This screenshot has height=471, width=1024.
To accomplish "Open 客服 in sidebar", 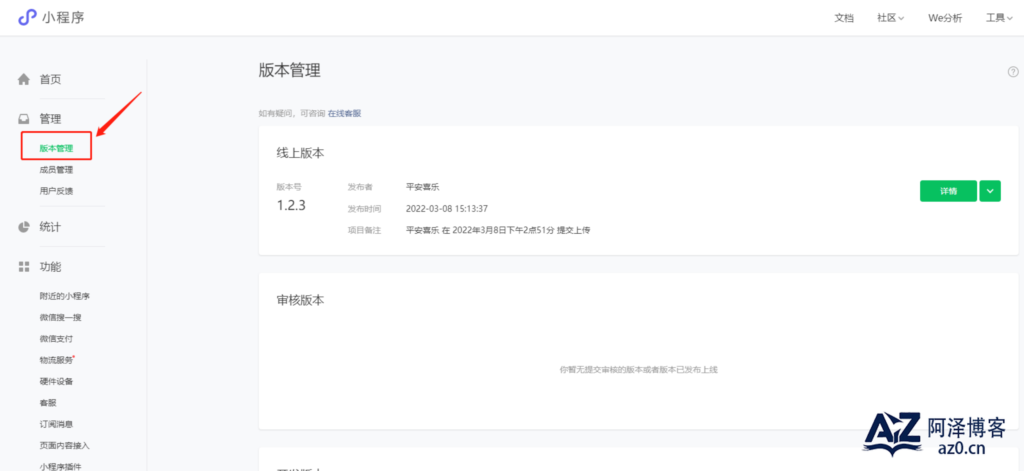I will (x=48, y=403).
